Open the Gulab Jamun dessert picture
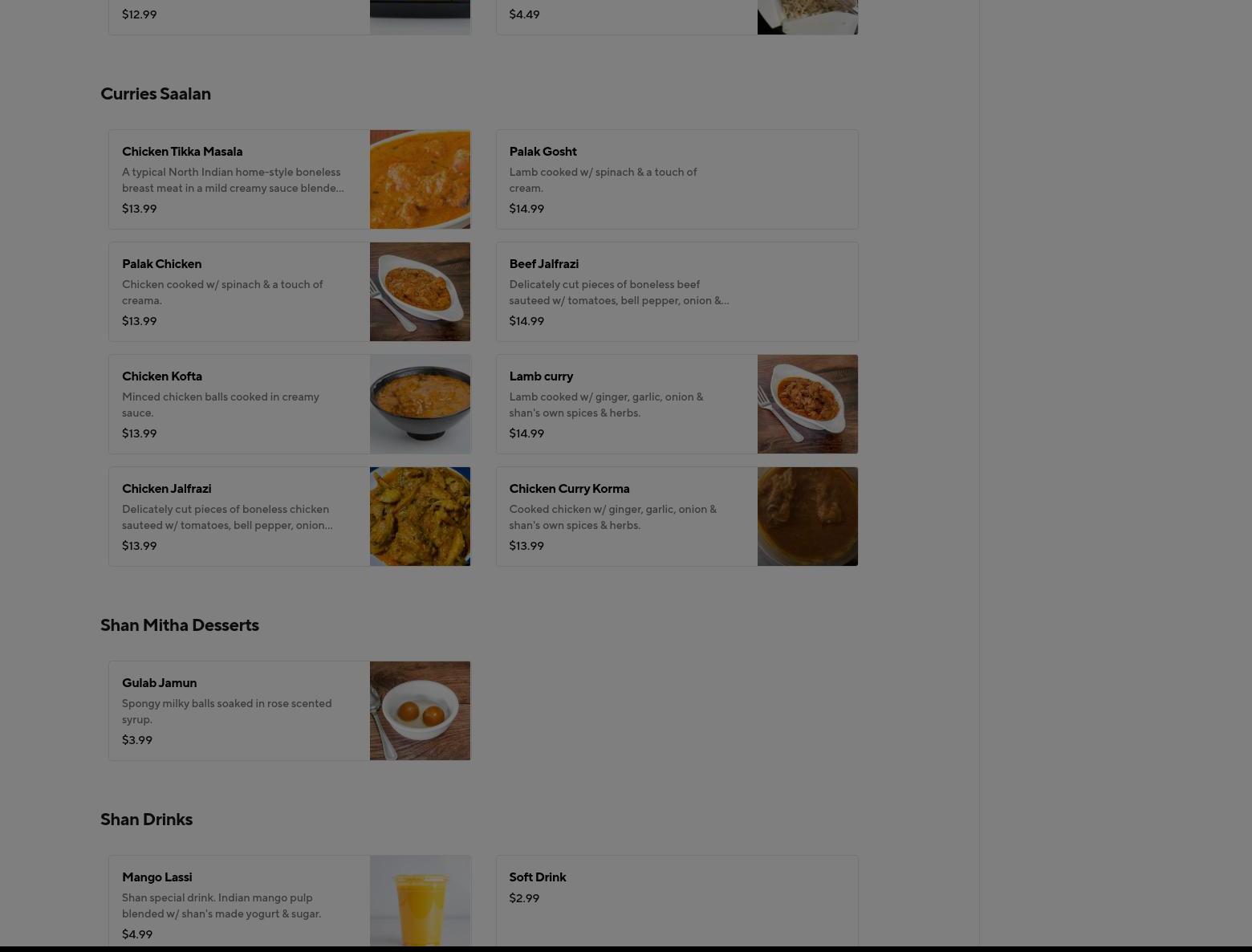The image size is (1252, 952). tap(420, 710)
